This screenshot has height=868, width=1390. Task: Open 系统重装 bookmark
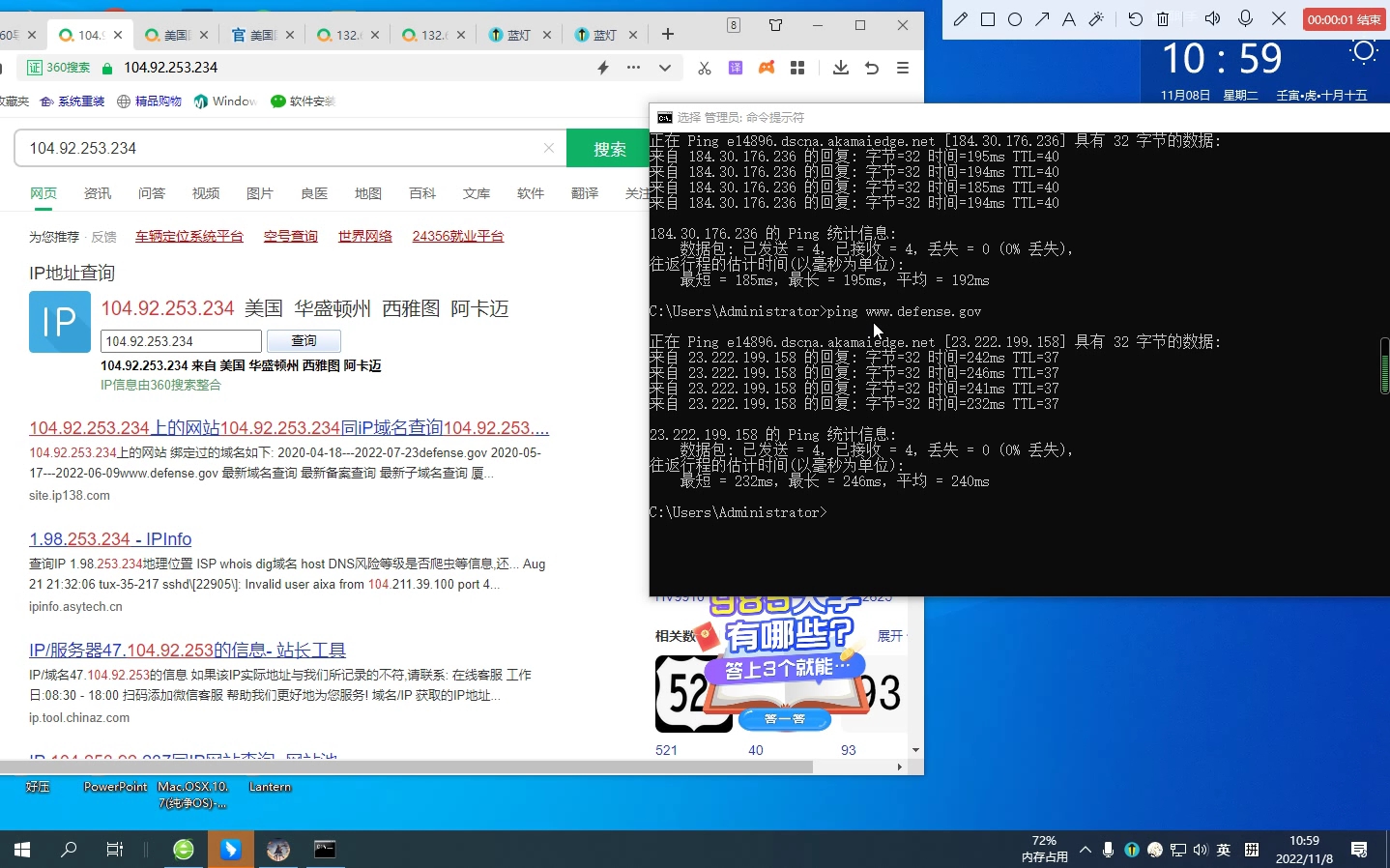[72, 101]
